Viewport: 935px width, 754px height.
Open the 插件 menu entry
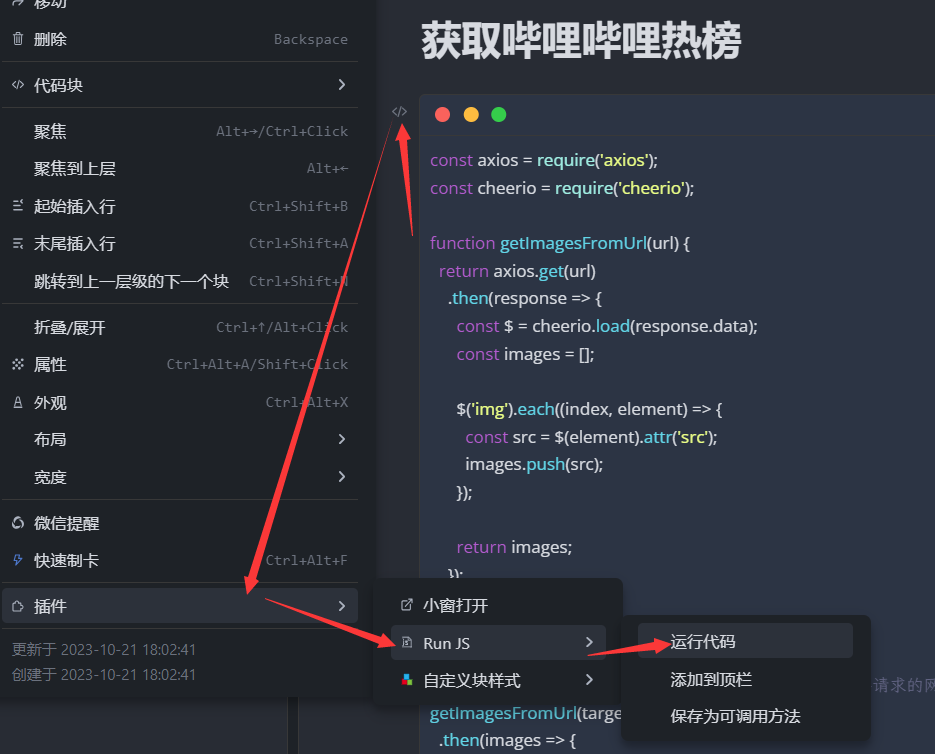(x=180, y=606)
